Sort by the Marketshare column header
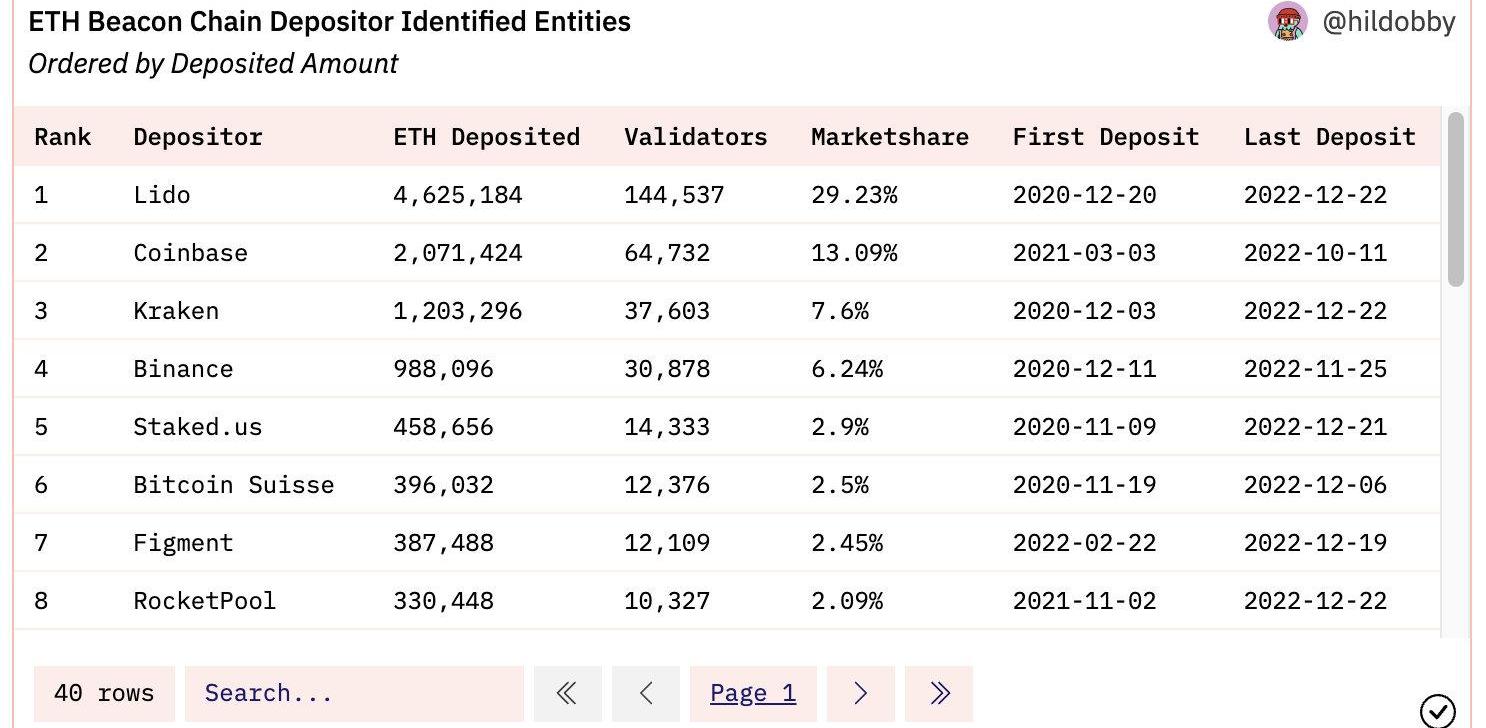The width and height of the screenshot is (1486, 728). tap(890, 137)
